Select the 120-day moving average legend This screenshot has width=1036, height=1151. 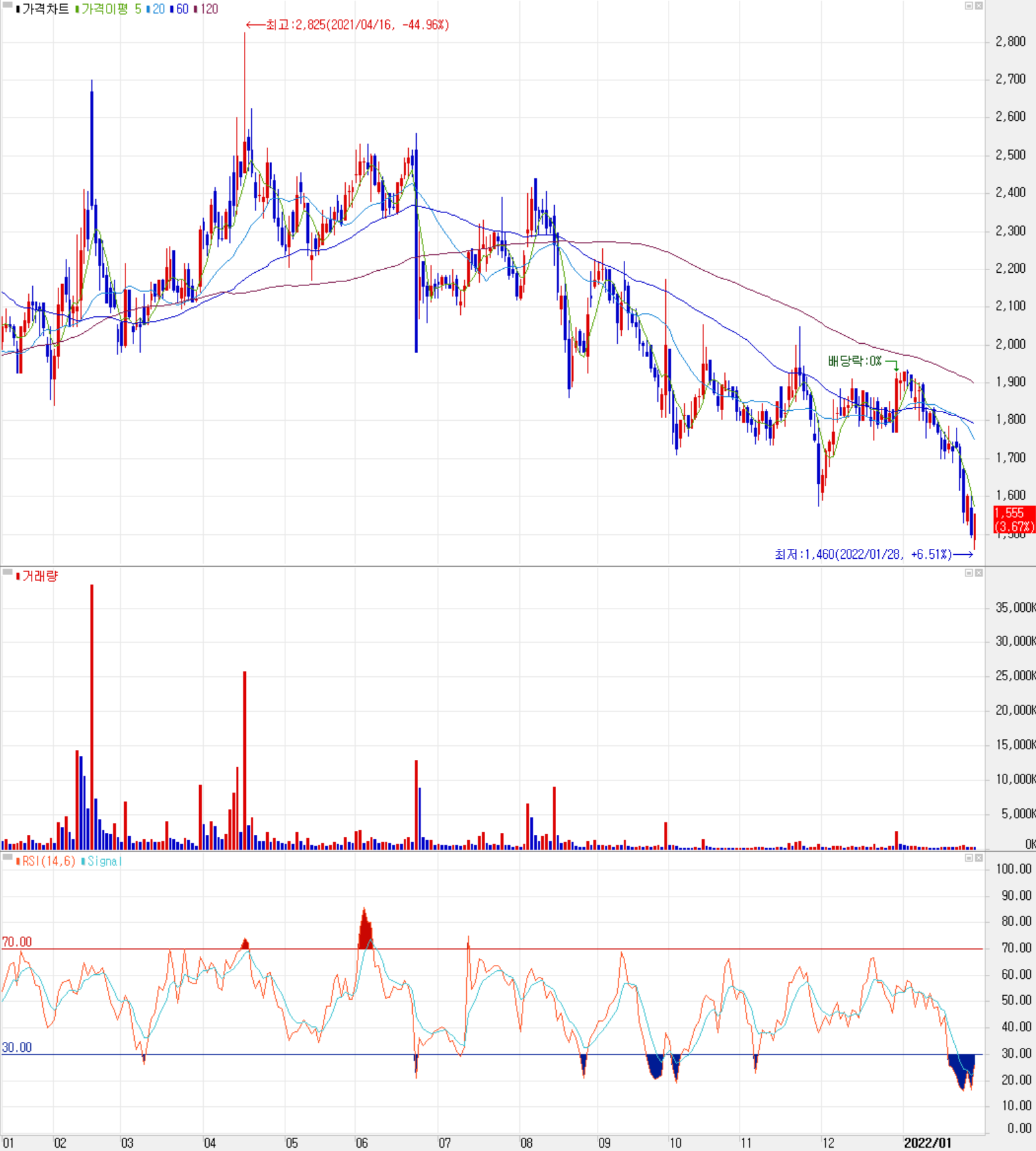pyautogui.click(x=206, y=9)
